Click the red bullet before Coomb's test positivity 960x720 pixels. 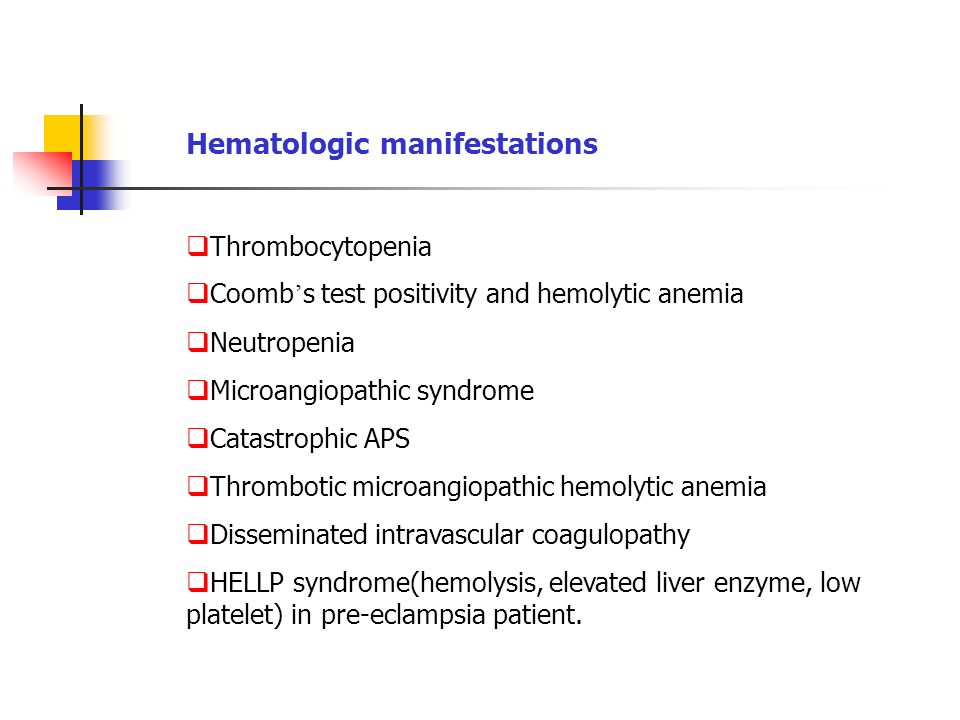point(197,293)
